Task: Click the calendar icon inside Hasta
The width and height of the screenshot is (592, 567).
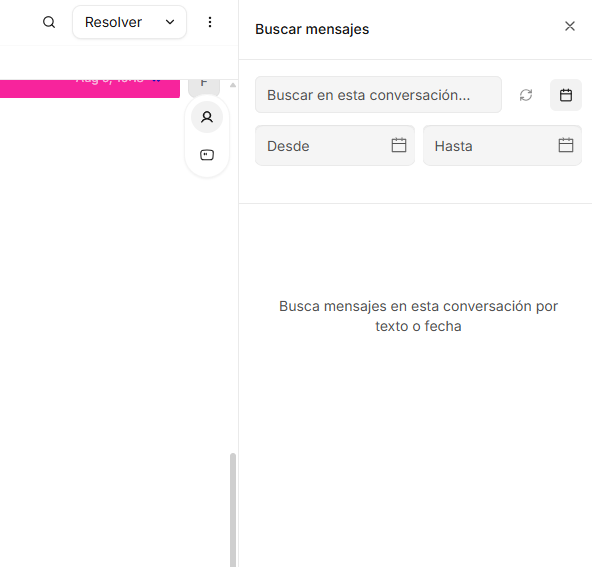Action: click(x=566, y=145)
